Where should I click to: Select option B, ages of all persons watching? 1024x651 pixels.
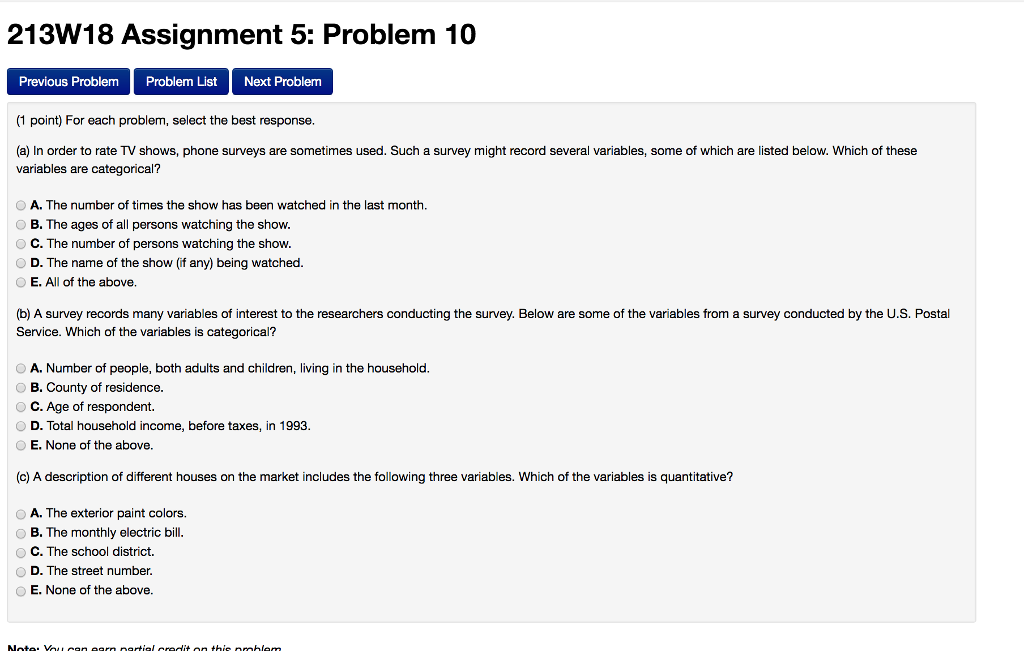click(x=20, y=224)
